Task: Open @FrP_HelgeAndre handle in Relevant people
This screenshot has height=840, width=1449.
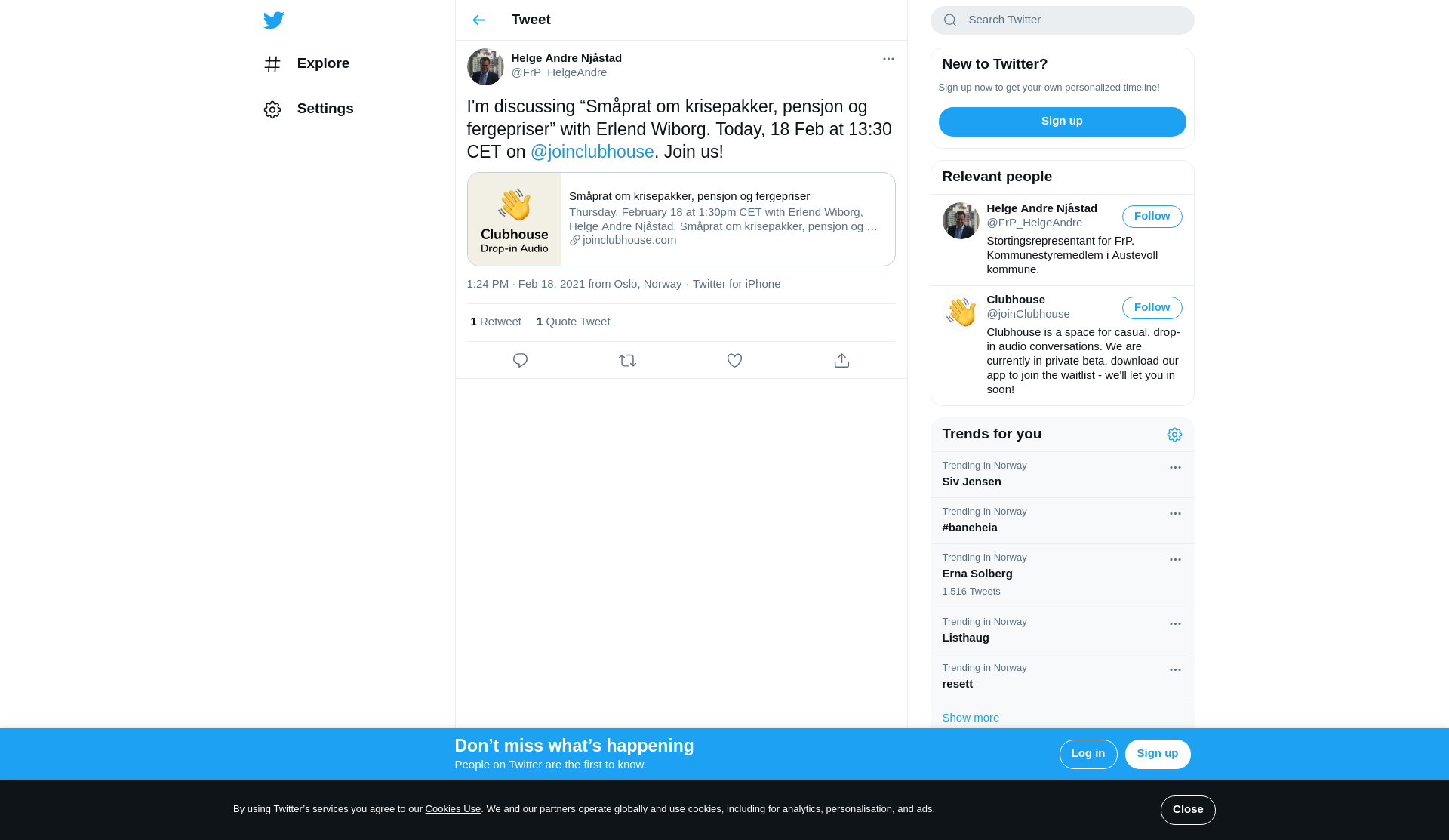Action: point(1034,223)
